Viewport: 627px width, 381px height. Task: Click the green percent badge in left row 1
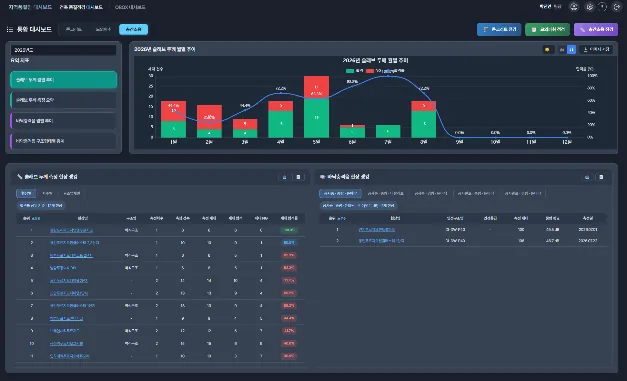289,230
